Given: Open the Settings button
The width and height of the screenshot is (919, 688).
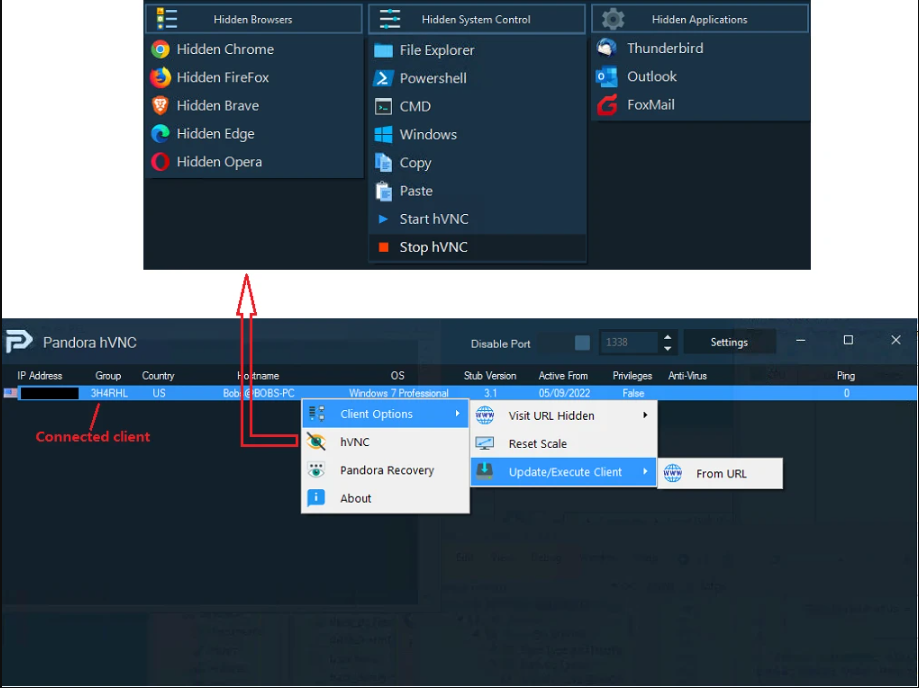Looking at the screenshot, I should pyautogui.click(x=729, y=342).
